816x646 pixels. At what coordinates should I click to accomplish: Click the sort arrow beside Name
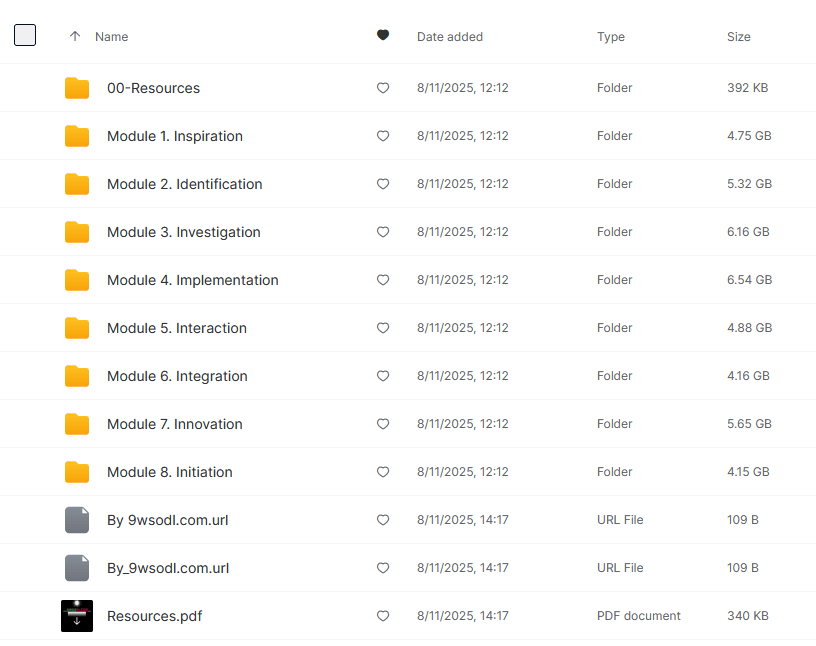[x=75, y=36]
